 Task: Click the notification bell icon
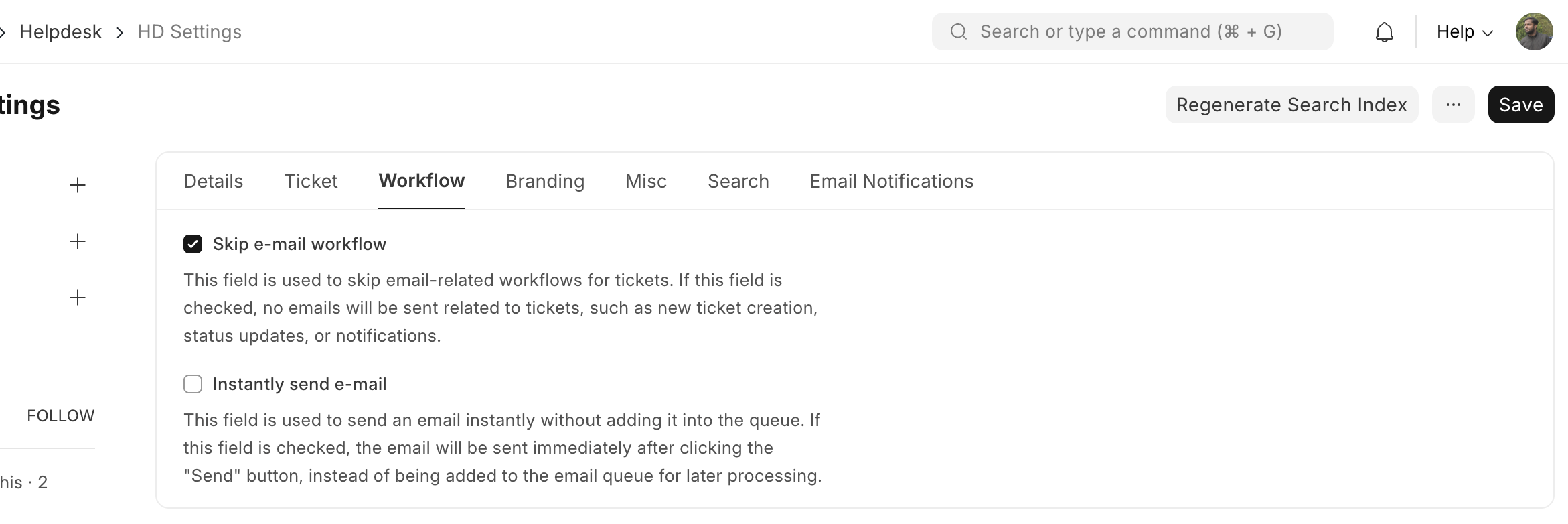click(x=1384, y=32)
